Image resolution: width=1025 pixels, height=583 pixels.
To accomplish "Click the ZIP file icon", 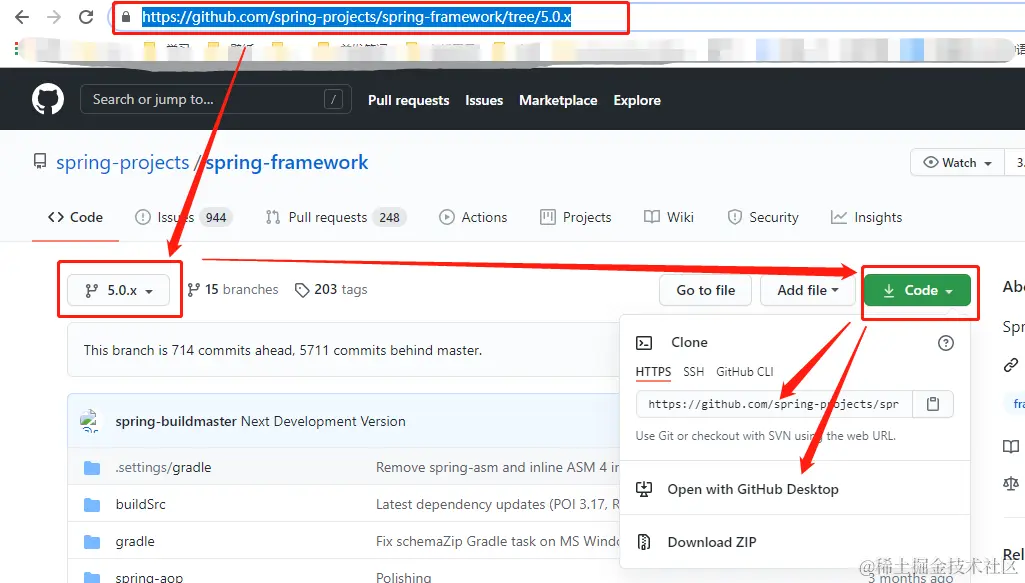I will (644, 542).
